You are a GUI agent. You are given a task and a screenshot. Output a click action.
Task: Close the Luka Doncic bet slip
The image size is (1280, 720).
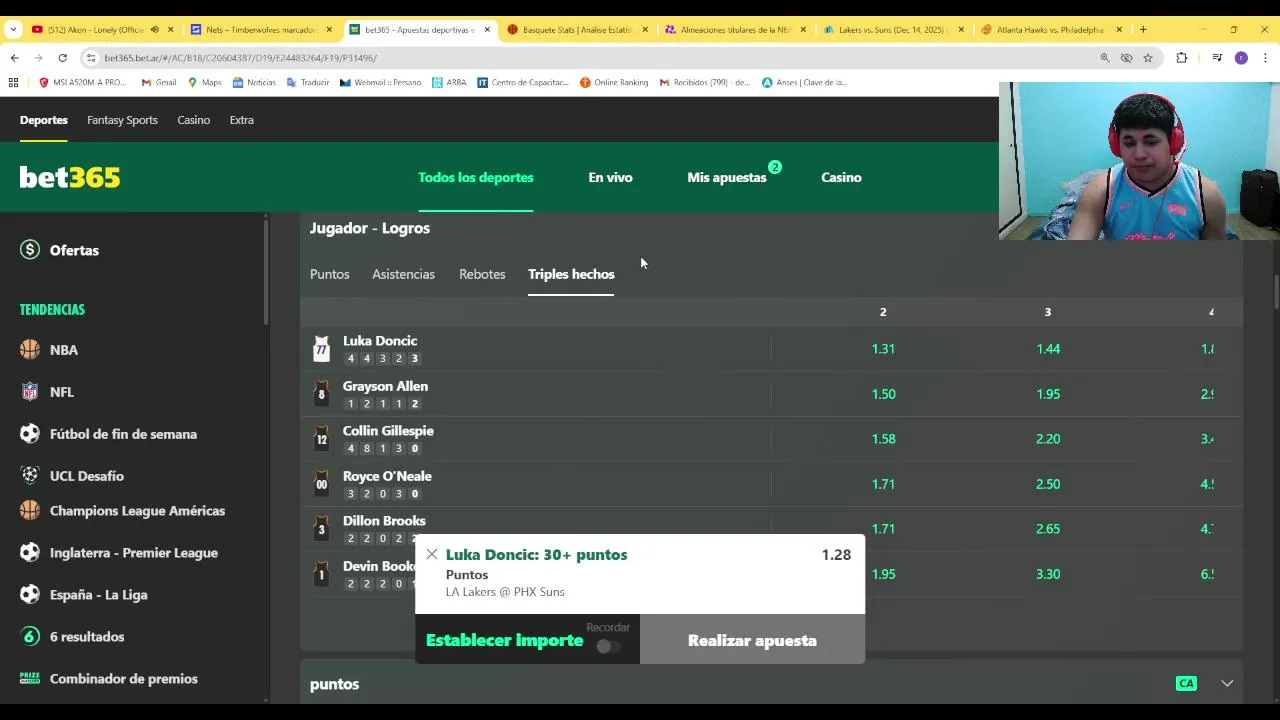(431, 554)
